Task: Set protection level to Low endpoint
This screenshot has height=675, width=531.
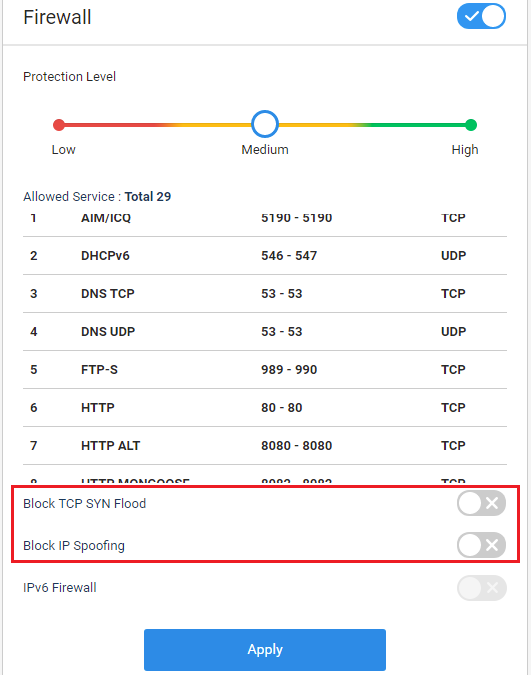Action: 59,125
